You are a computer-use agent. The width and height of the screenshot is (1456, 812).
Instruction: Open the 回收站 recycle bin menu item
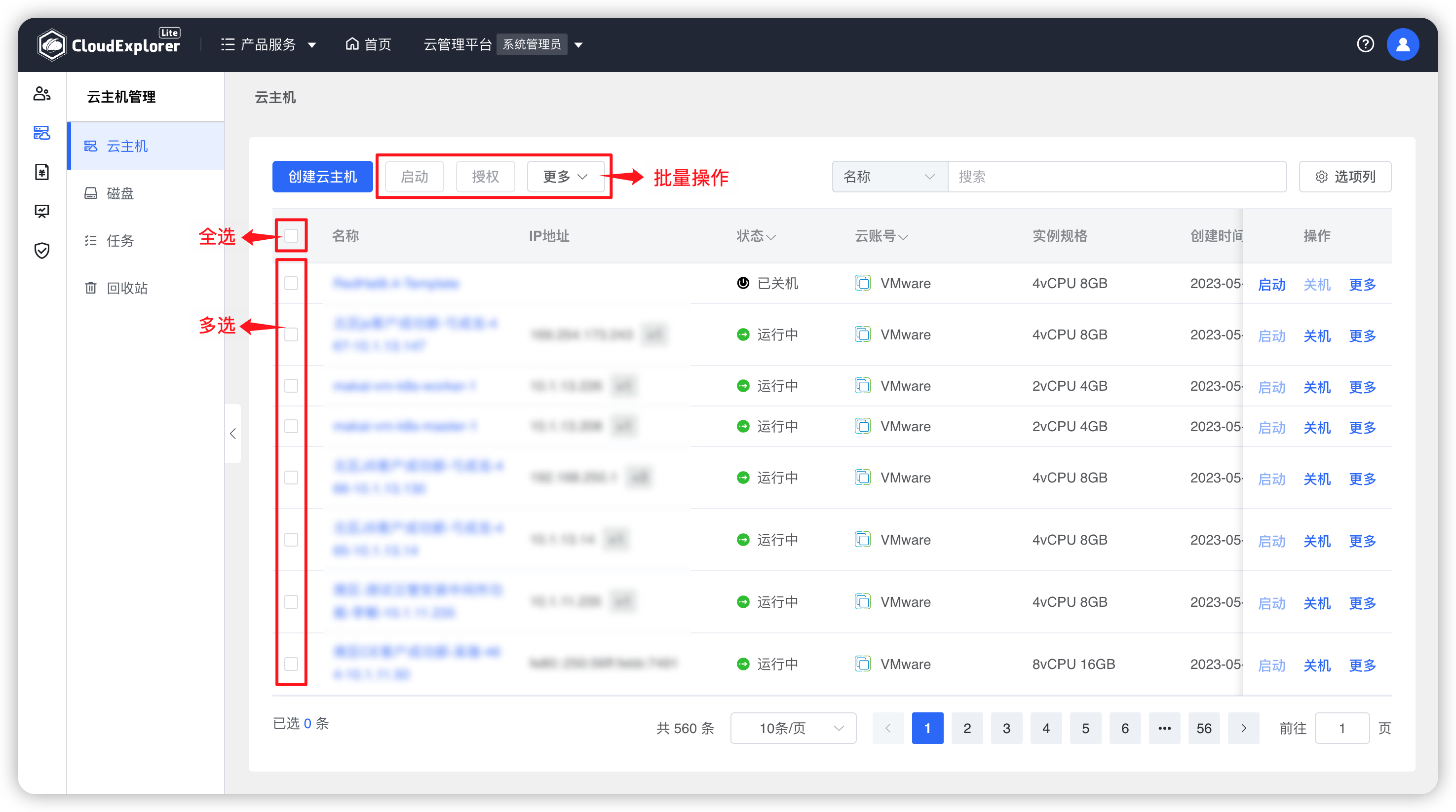coord(146,288)
